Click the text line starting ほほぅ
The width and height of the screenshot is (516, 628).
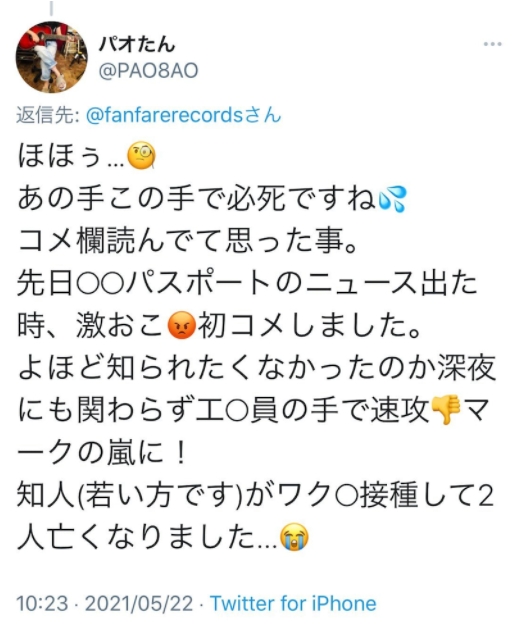[x=87, y=157]
